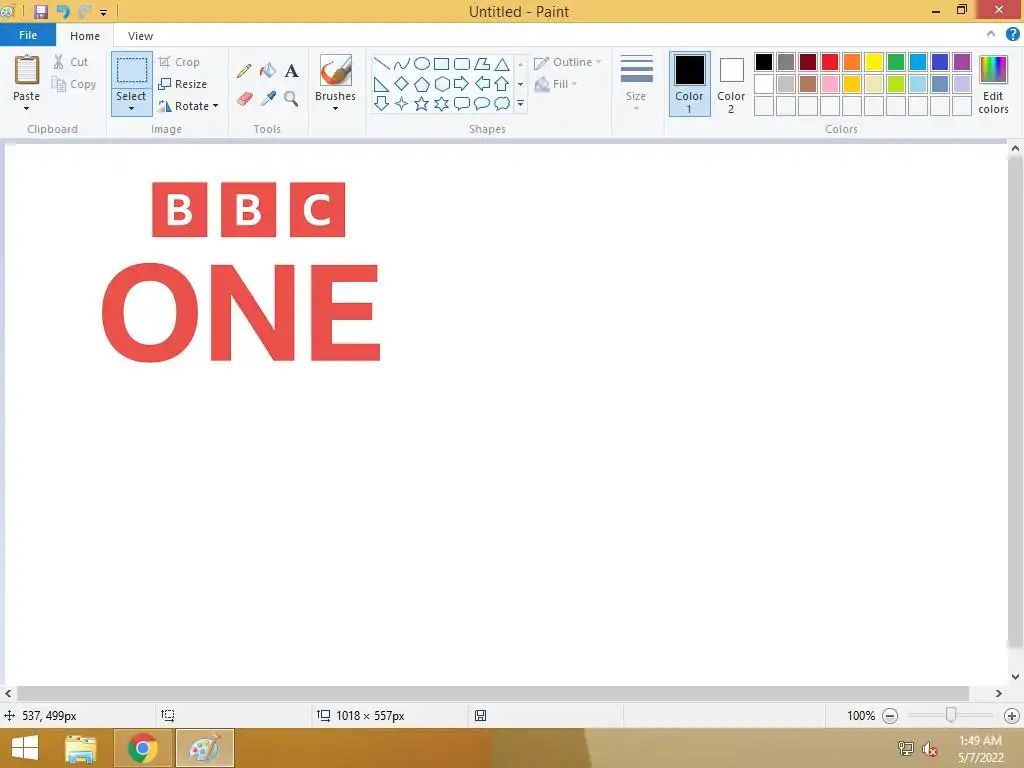This screenshot has width=1024, height=768.
Task: Collapse the ribbon with the chevron
Action: click(991, 35)
